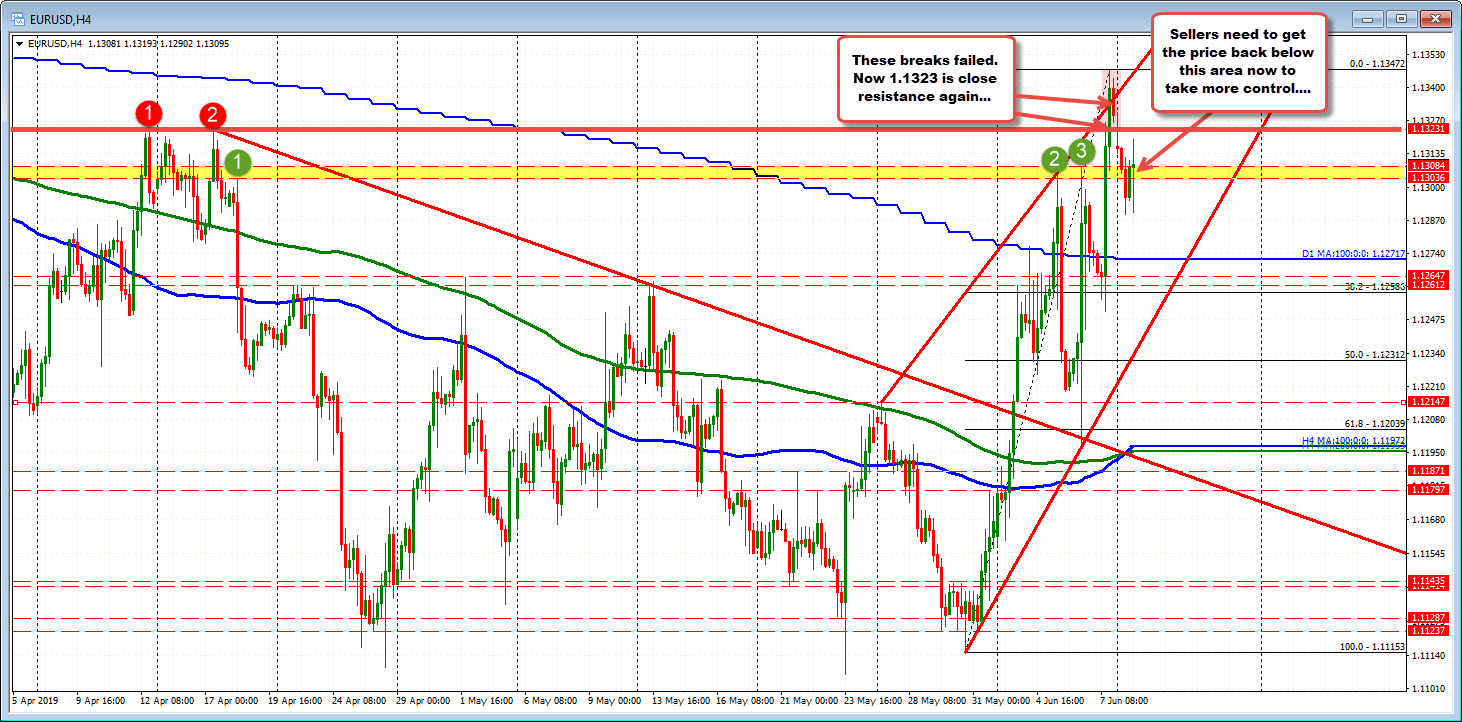Restore down the EURUSD,H4 chart window

pos(1403,18)
